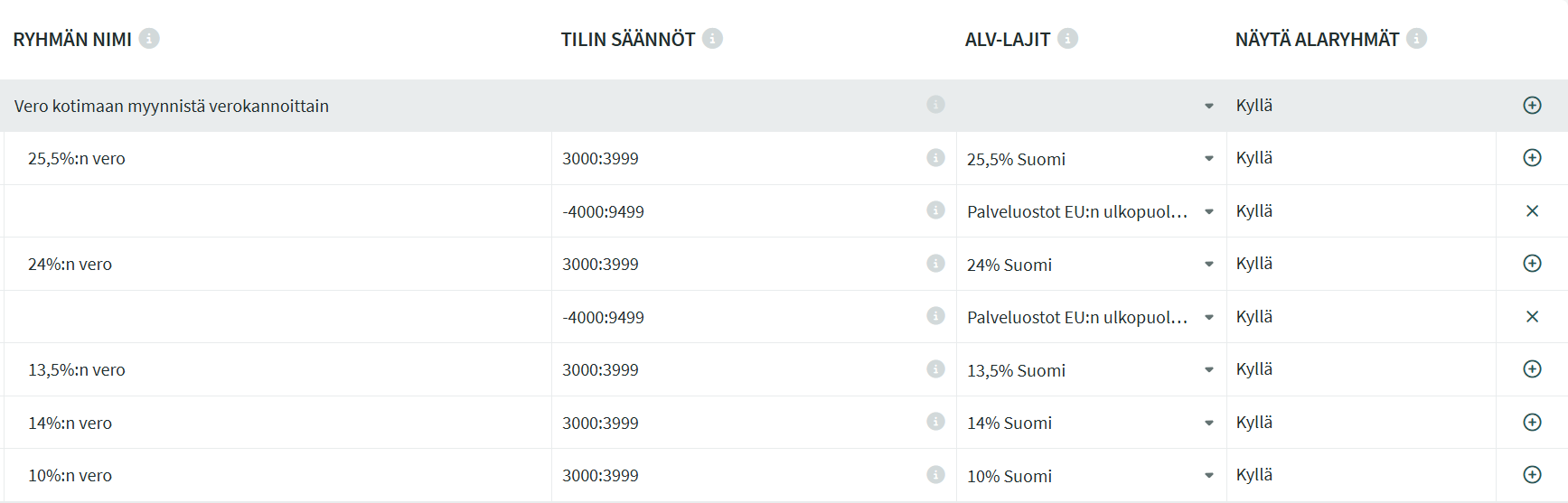Click the 14%:n vero group name
Viewport: 1568px width, 503px height.
click(70, 424)
